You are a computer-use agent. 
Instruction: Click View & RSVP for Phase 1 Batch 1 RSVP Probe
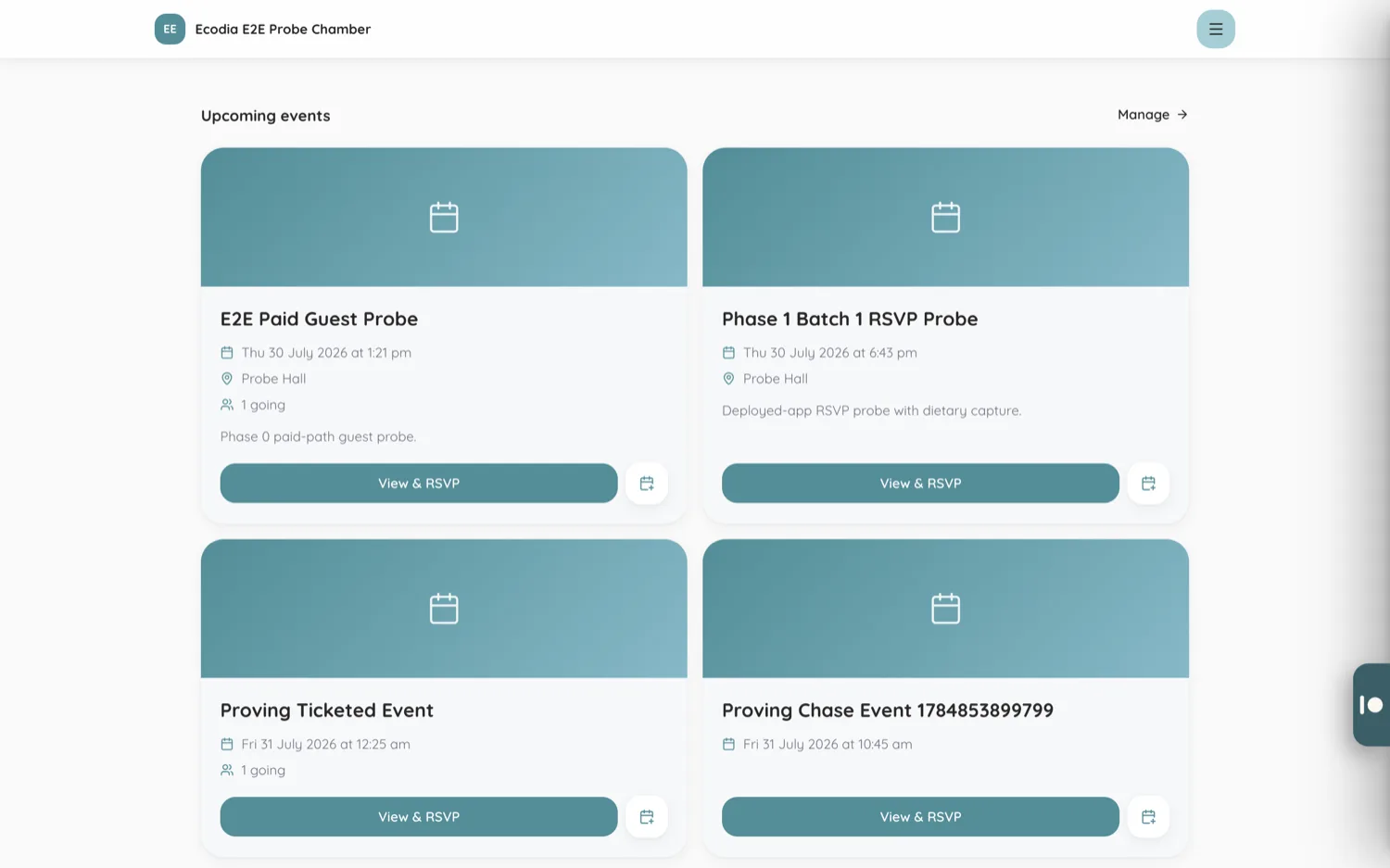(x=920, y=484)
